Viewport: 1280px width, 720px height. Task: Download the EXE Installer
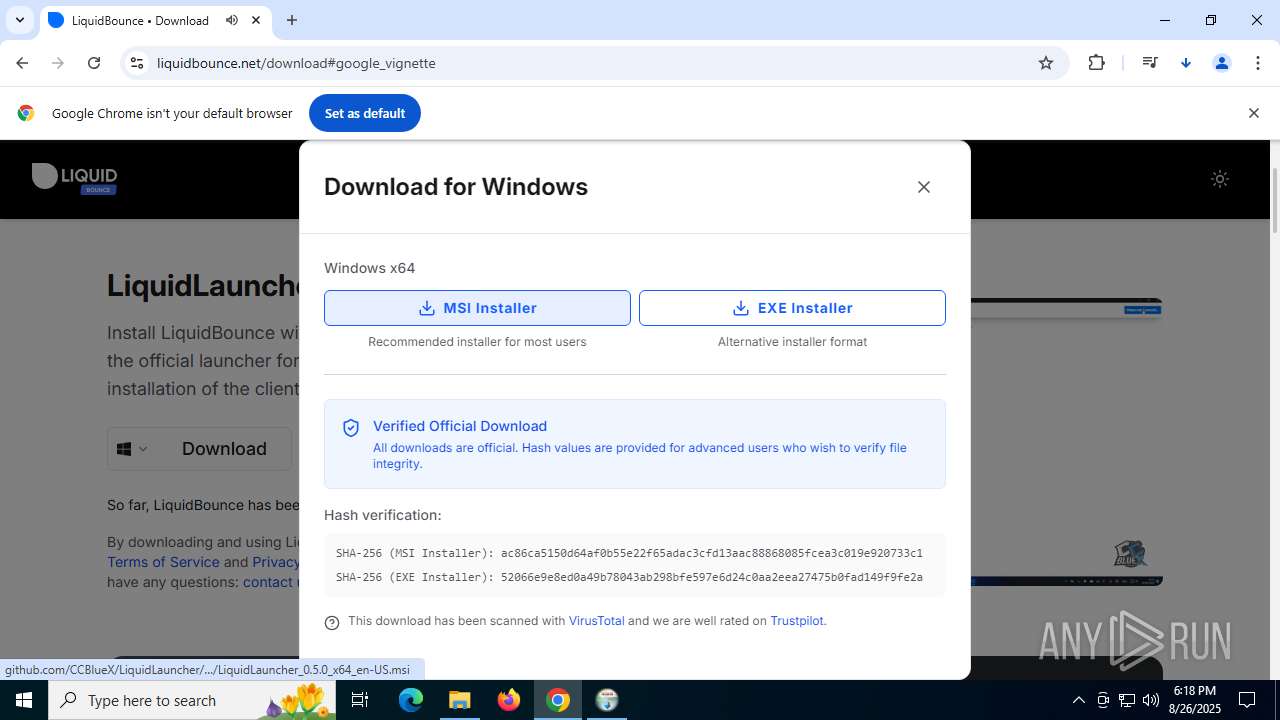(x=792, y=308)
